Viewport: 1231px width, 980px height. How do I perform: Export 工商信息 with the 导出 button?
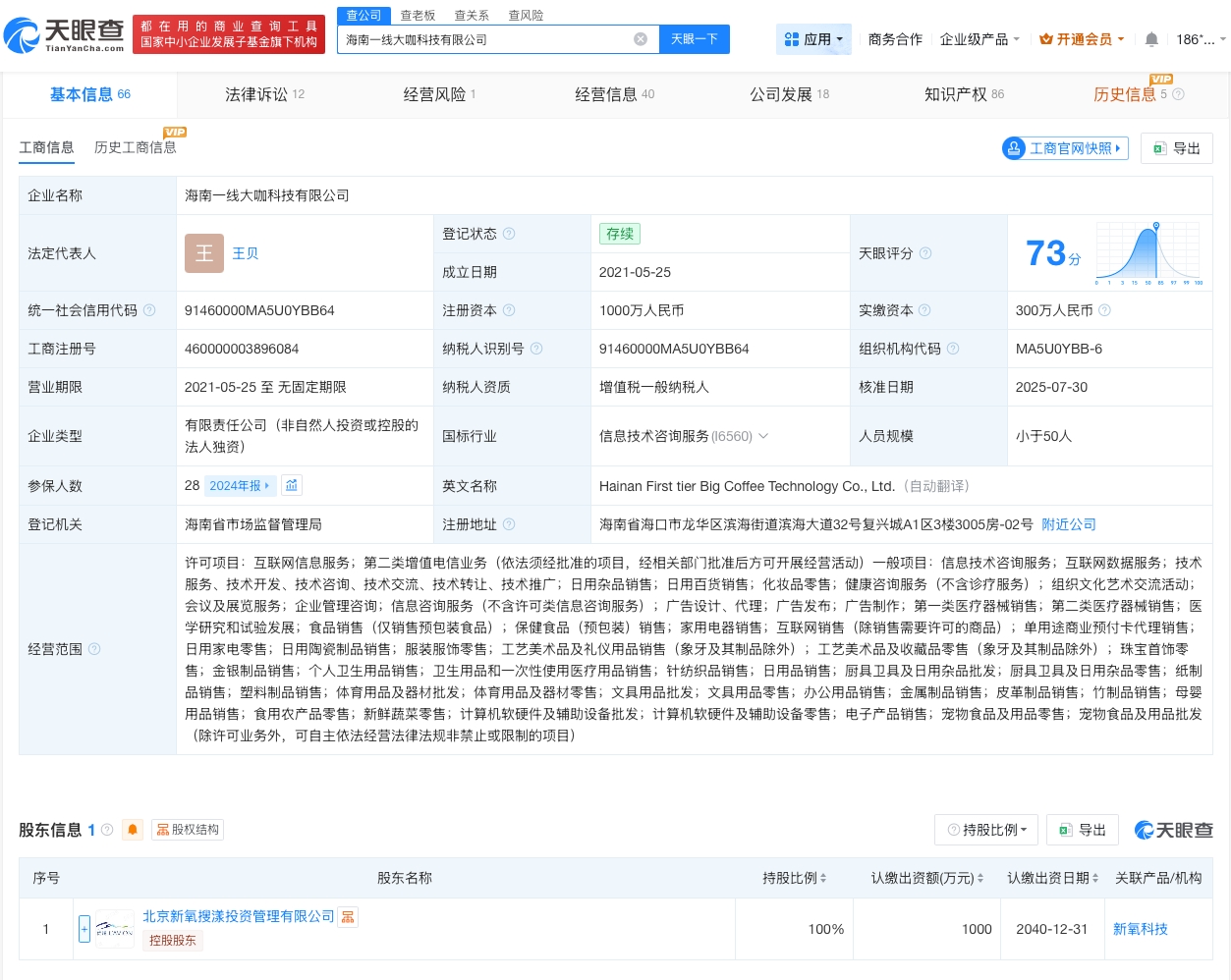pos(1176,148)
